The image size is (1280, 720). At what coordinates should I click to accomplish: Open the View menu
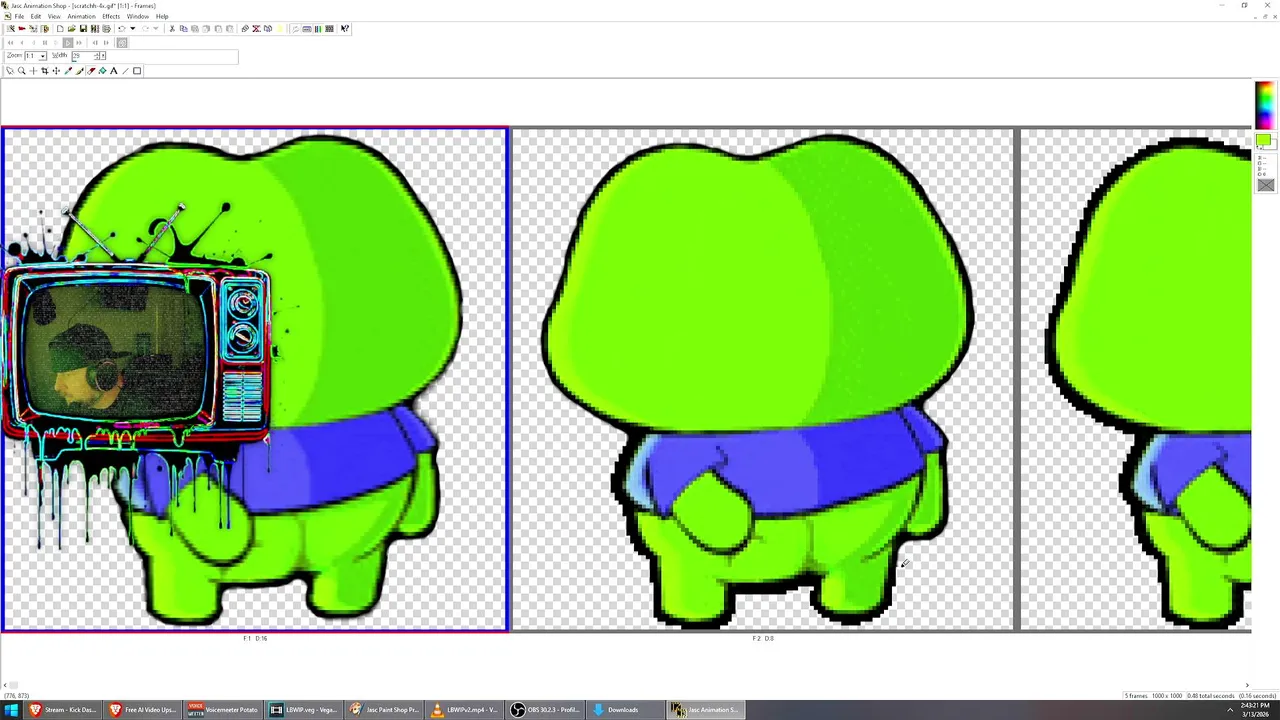coord(54,16)
